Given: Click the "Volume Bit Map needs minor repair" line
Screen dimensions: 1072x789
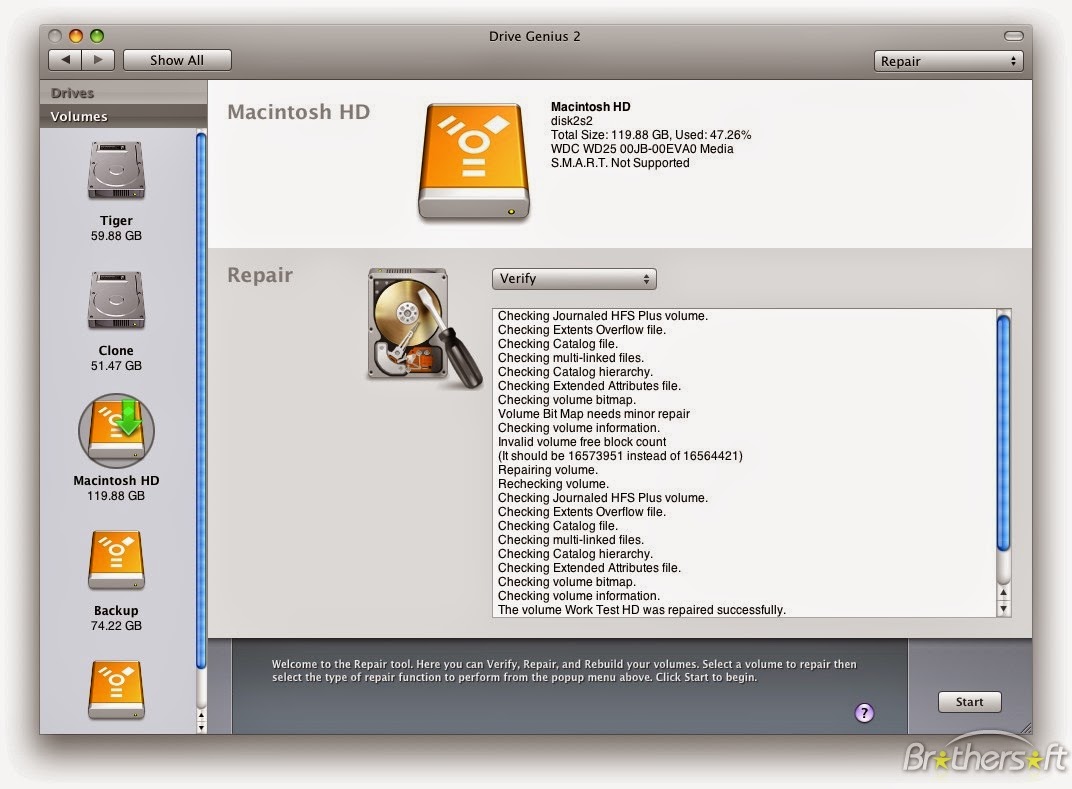Looking at the screenshot, I should 593,414.
